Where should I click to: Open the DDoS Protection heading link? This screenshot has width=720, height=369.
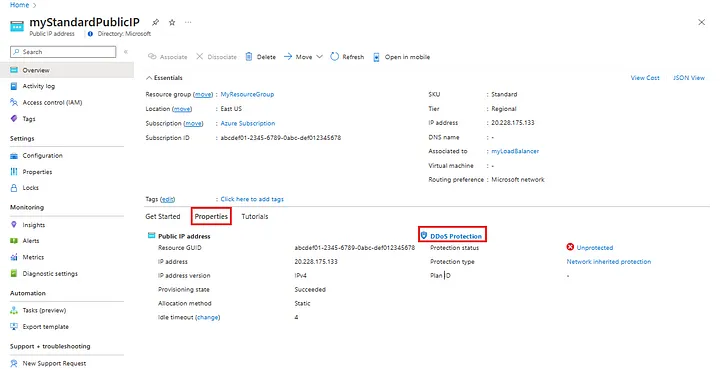pyautogui.click(x=456, y=236)
